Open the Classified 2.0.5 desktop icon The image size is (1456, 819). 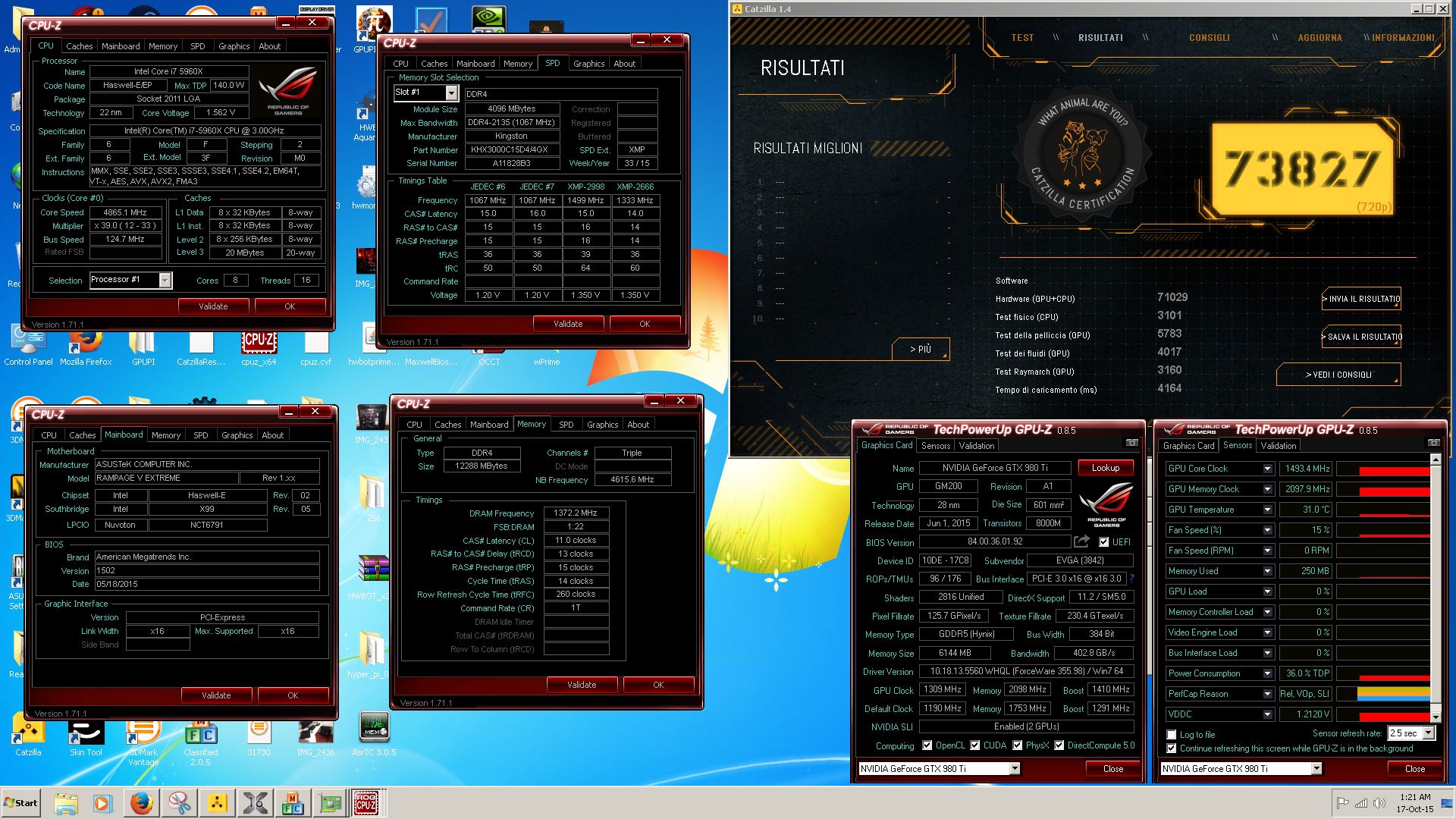[201, 742]
